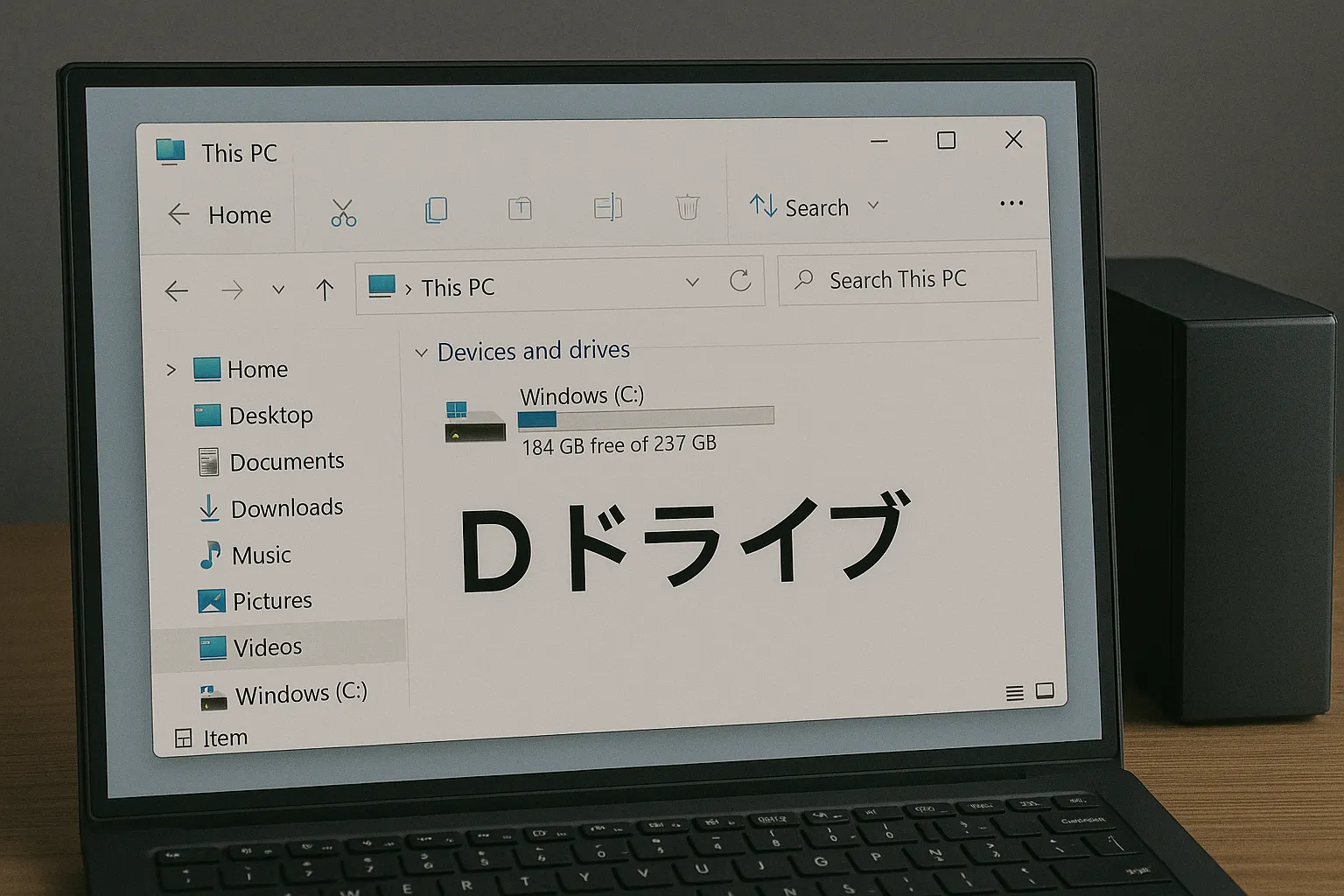
Task: Click the Documents page icon in sidebar
Action: [x=208, y=461]
